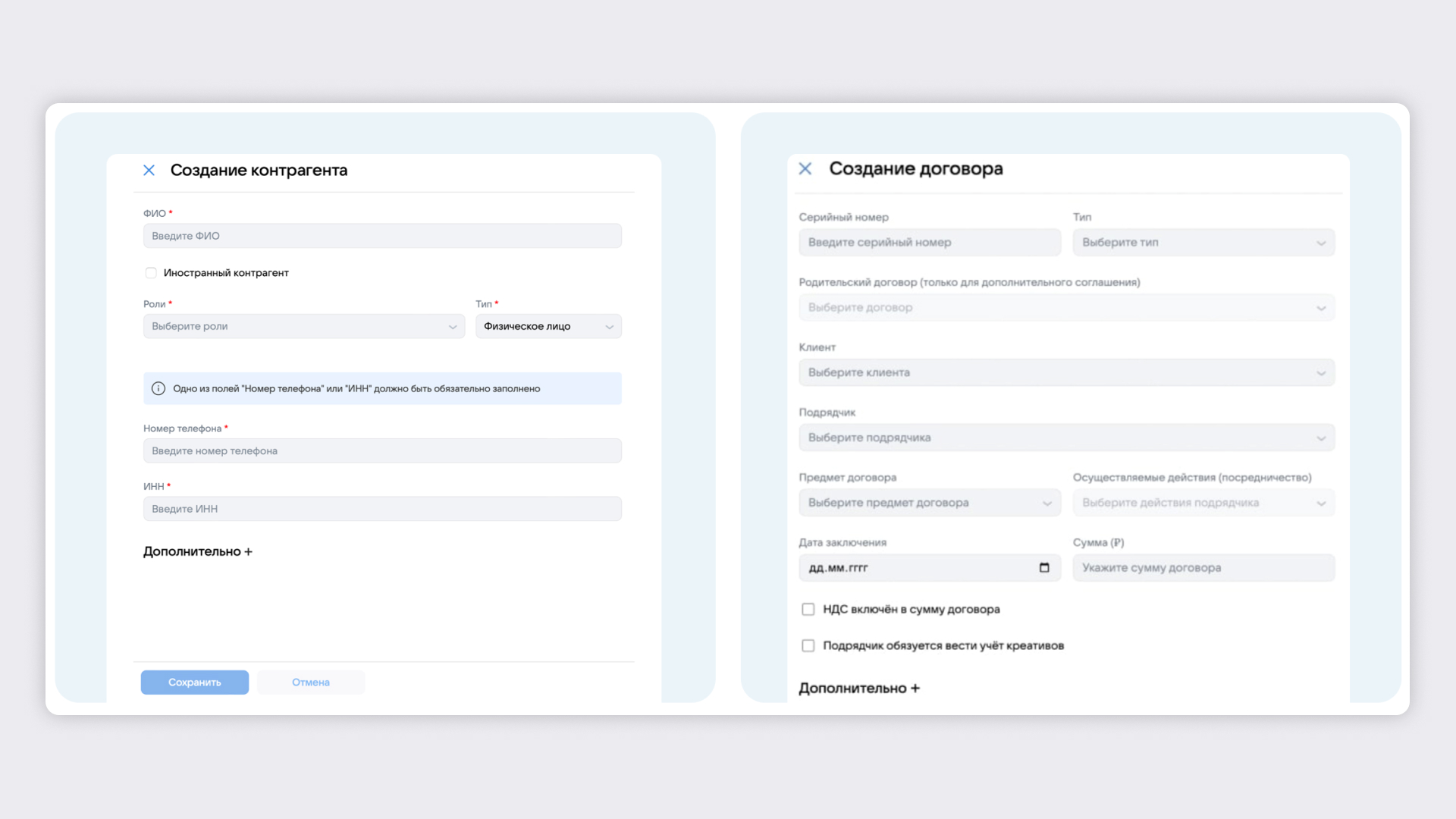Expand the Выберите договор parent contract dropdown
The height and width of the screenshot is (819, 1456).
[x=1066, y=308]
